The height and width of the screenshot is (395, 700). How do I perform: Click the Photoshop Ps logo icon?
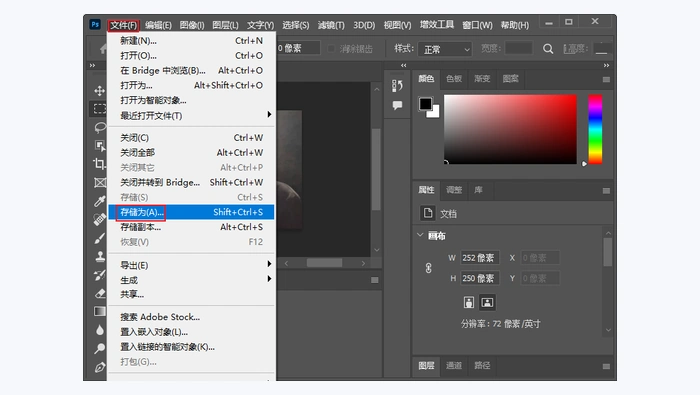click(x=95, y=24)
